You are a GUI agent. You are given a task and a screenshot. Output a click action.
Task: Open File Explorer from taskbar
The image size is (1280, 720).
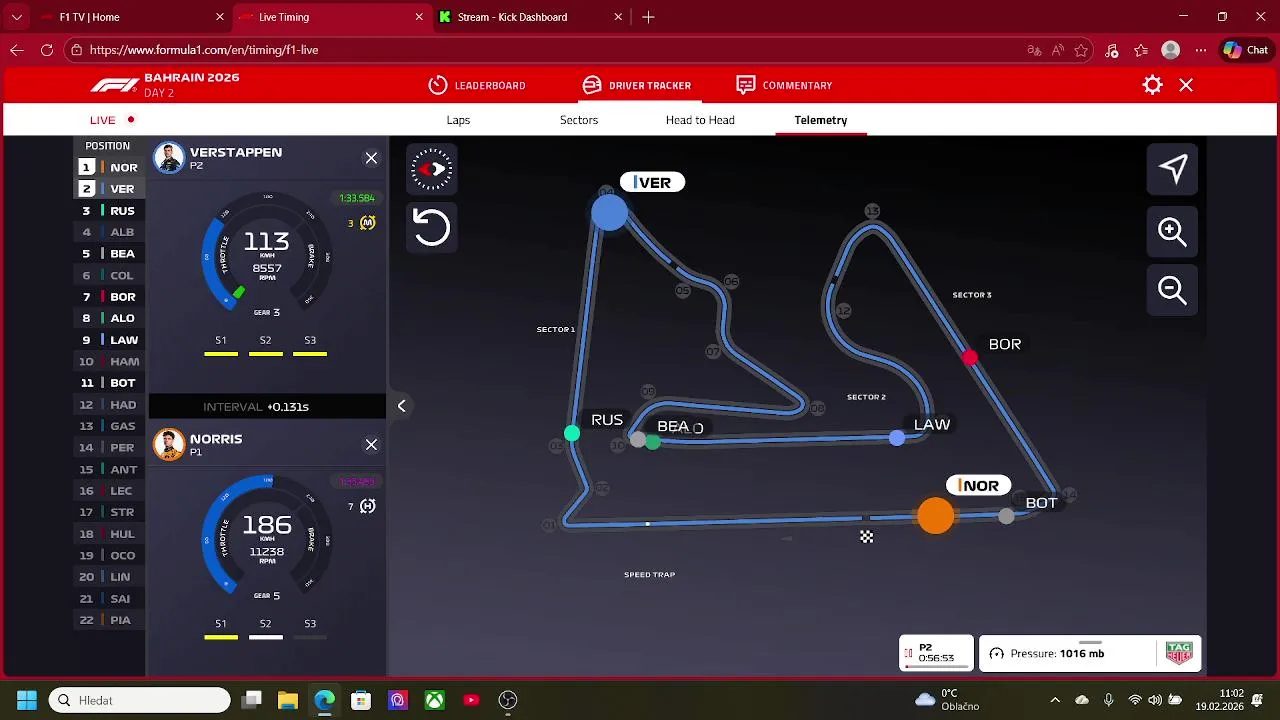click(288, 700)
